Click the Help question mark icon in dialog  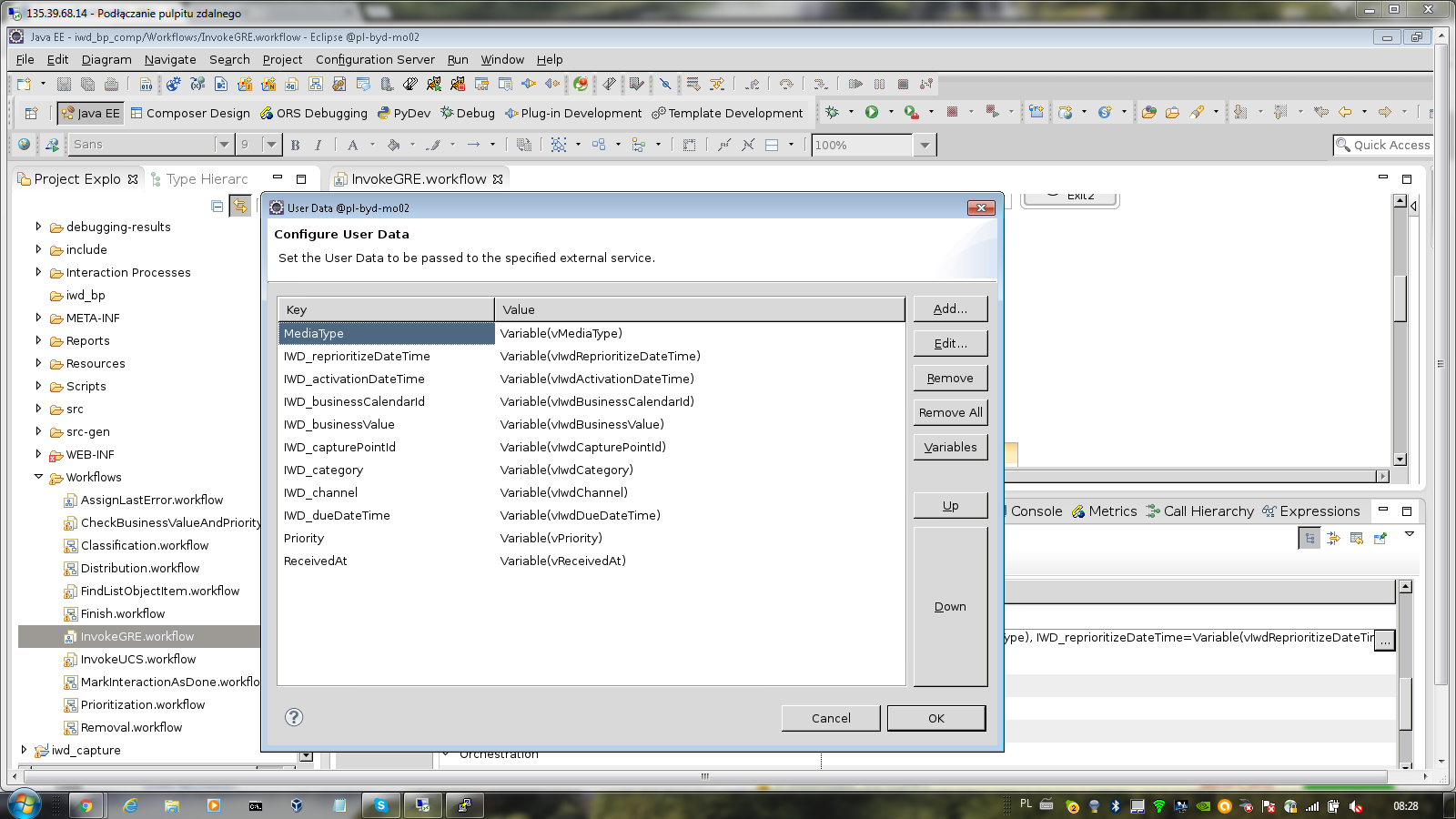click(294, 717)
